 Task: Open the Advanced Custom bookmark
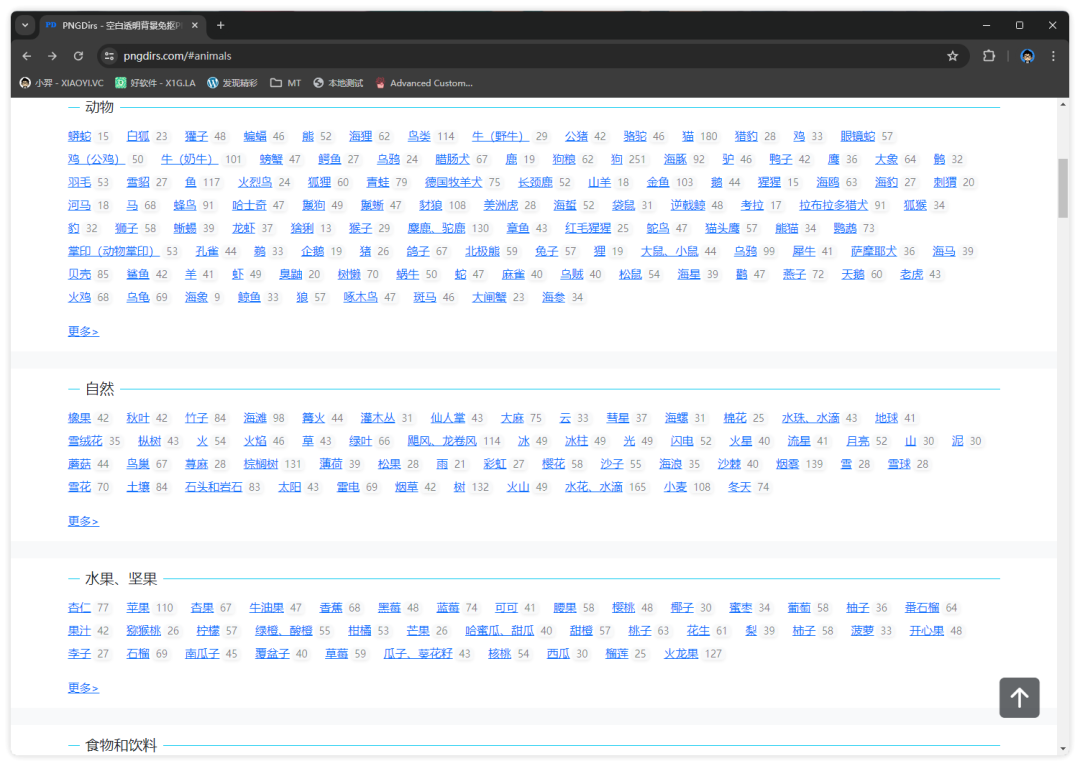click(x=423, y=83)
